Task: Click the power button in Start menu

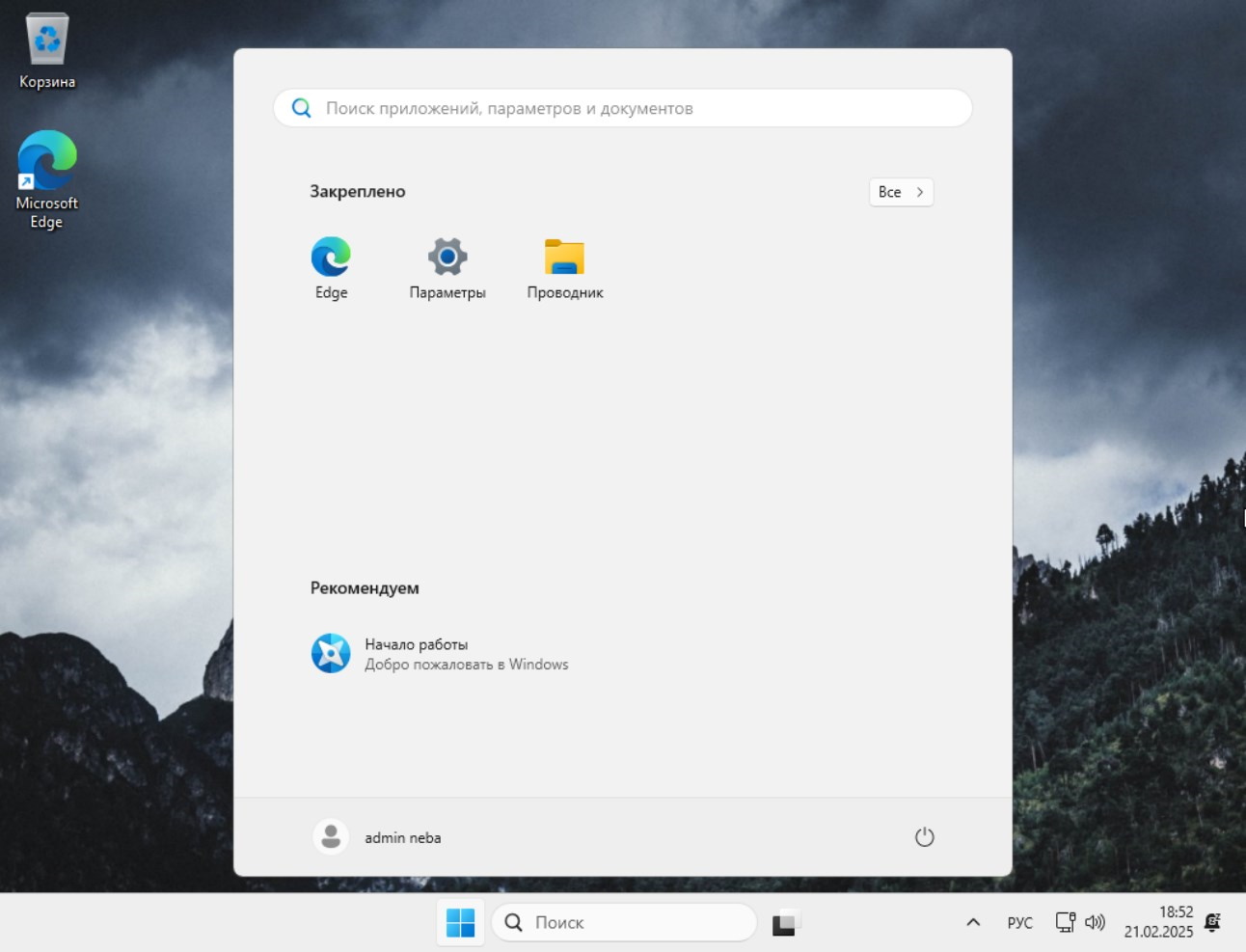Action: (924, 837)
